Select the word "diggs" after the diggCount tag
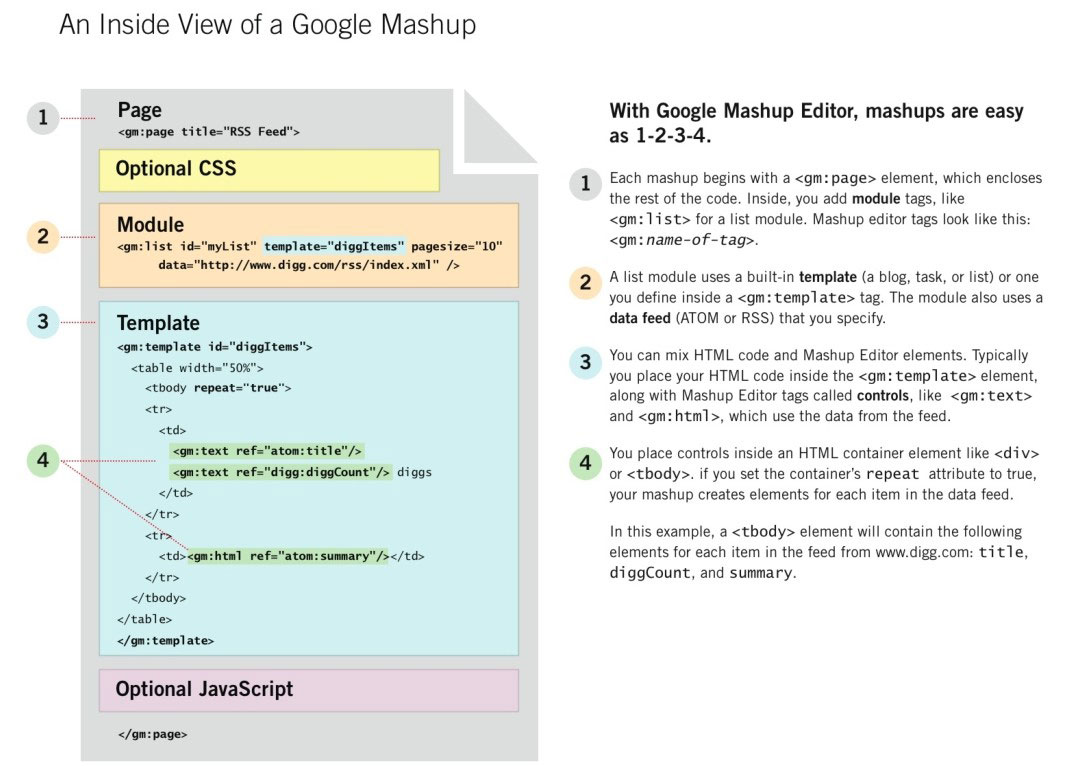Screen dimensions: 1092x766 pyautogui.click(x=414, y=472)
